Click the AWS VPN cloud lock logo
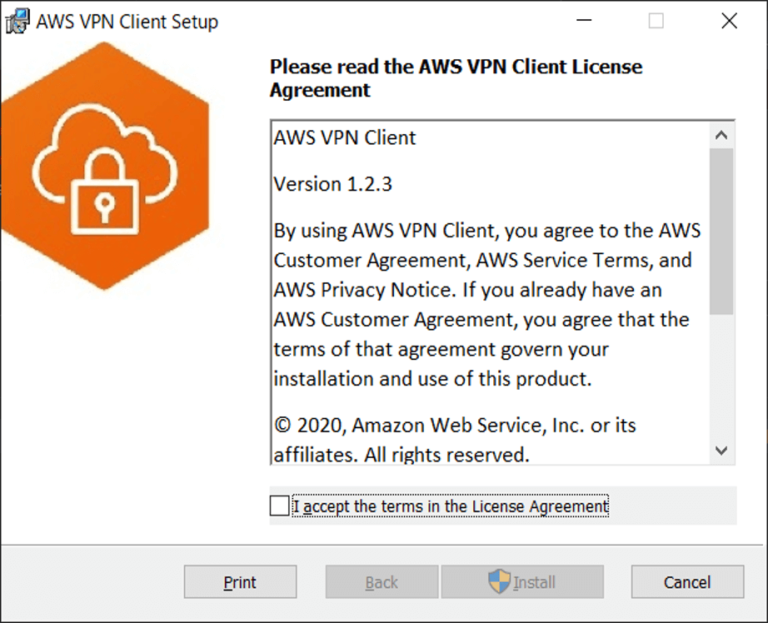Image resolution: width=768 pixels, height=623 pixels. 105,167
